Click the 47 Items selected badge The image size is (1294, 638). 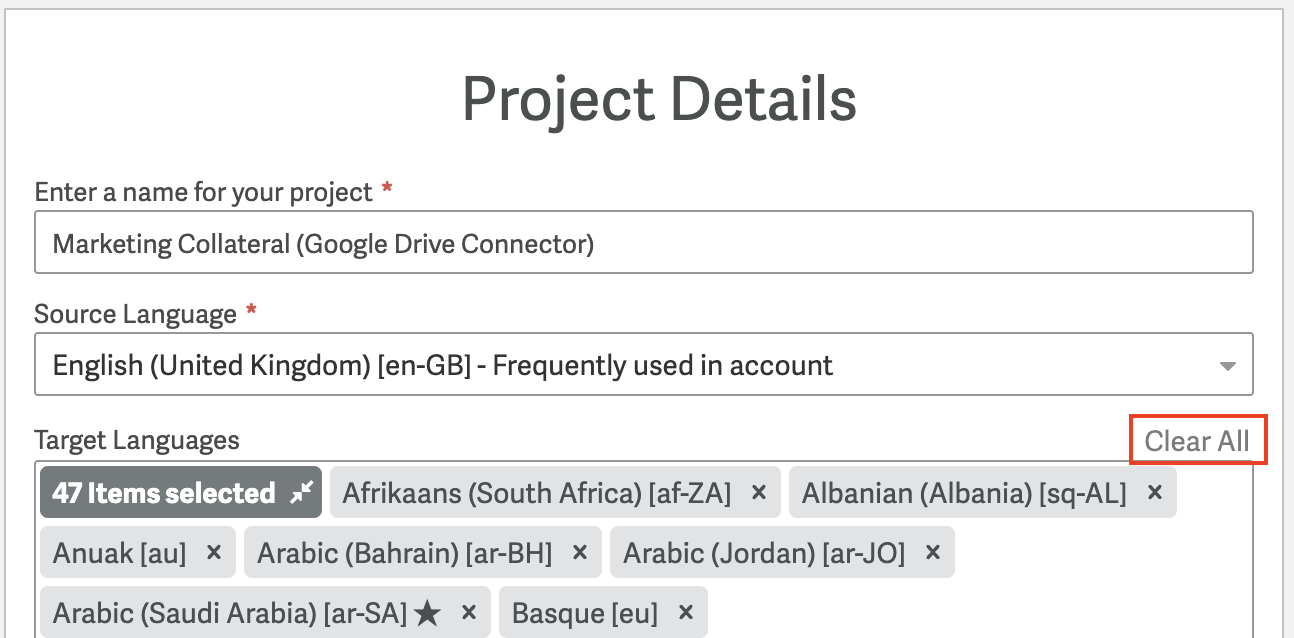181,492
